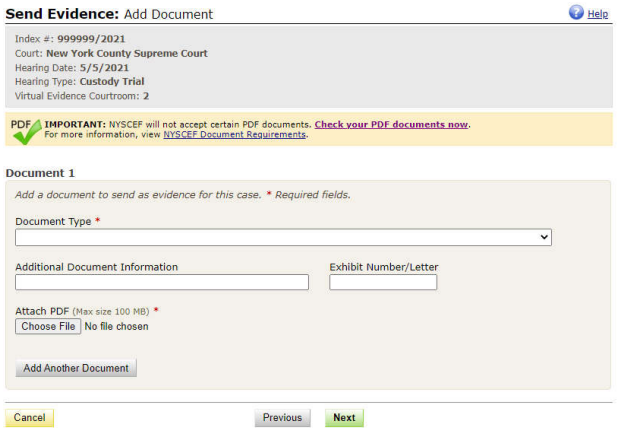Click the Attach PDF label
621x437 pixels.
(42, 311)
